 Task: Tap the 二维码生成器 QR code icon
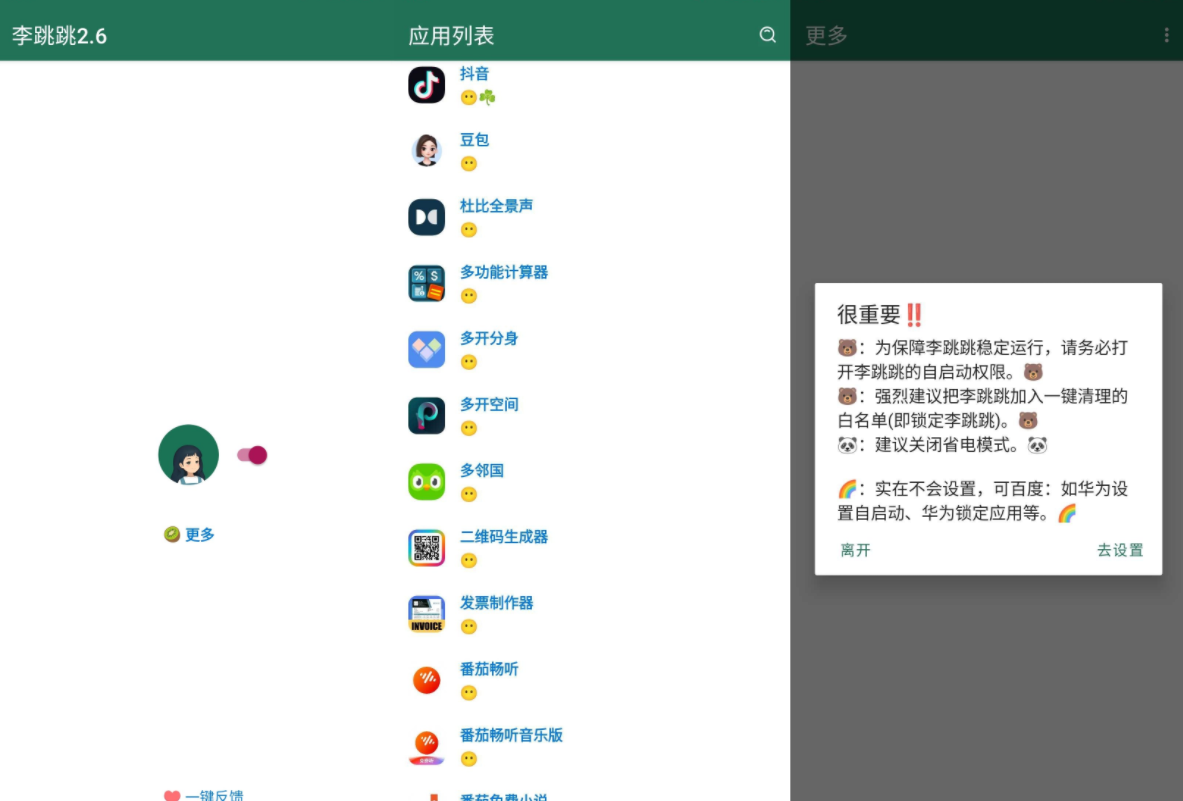(x=426, y=548)
